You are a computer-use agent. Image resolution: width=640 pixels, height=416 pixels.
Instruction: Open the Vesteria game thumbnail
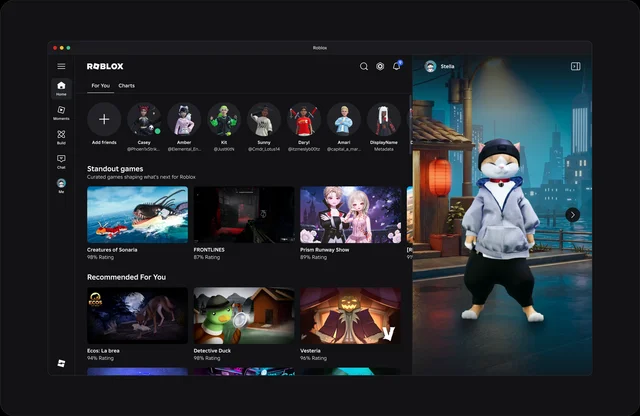click(351, 316)
